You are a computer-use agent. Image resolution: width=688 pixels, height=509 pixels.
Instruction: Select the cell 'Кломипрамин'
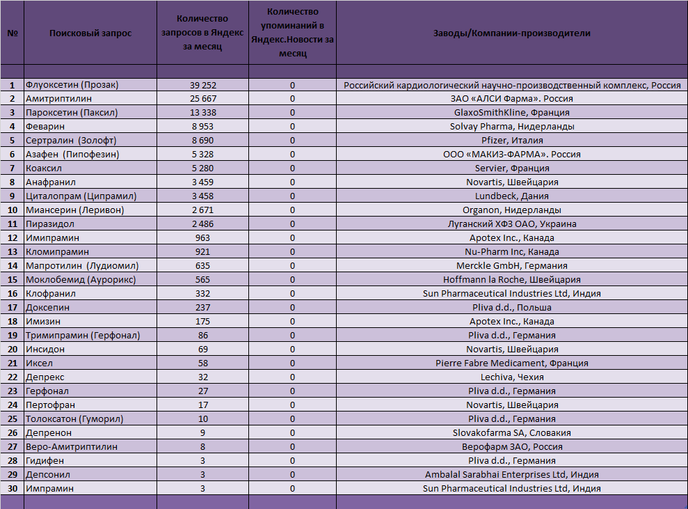pos(90,252)
